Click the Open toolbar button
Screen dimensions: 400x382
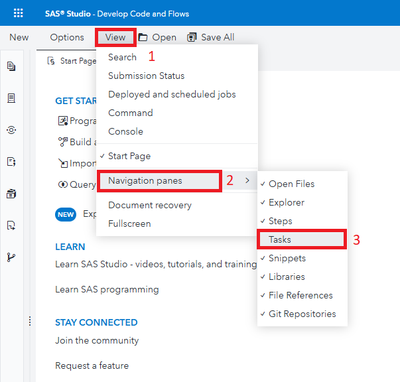point(157,37)
